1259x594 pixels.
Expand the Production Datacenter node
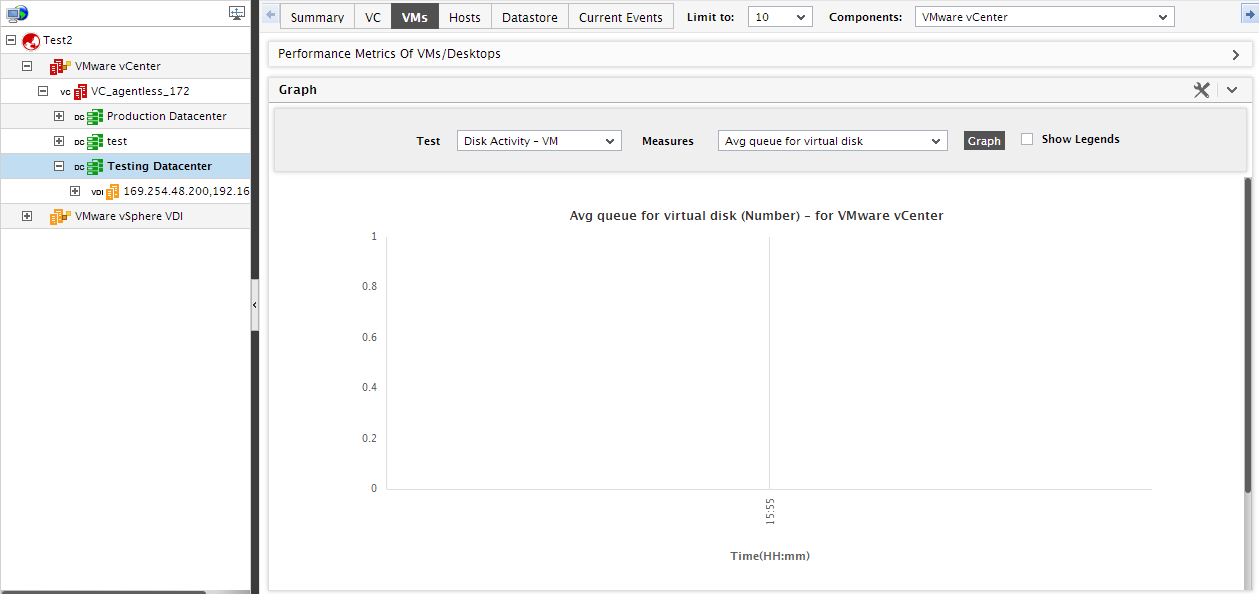(59, 116)
